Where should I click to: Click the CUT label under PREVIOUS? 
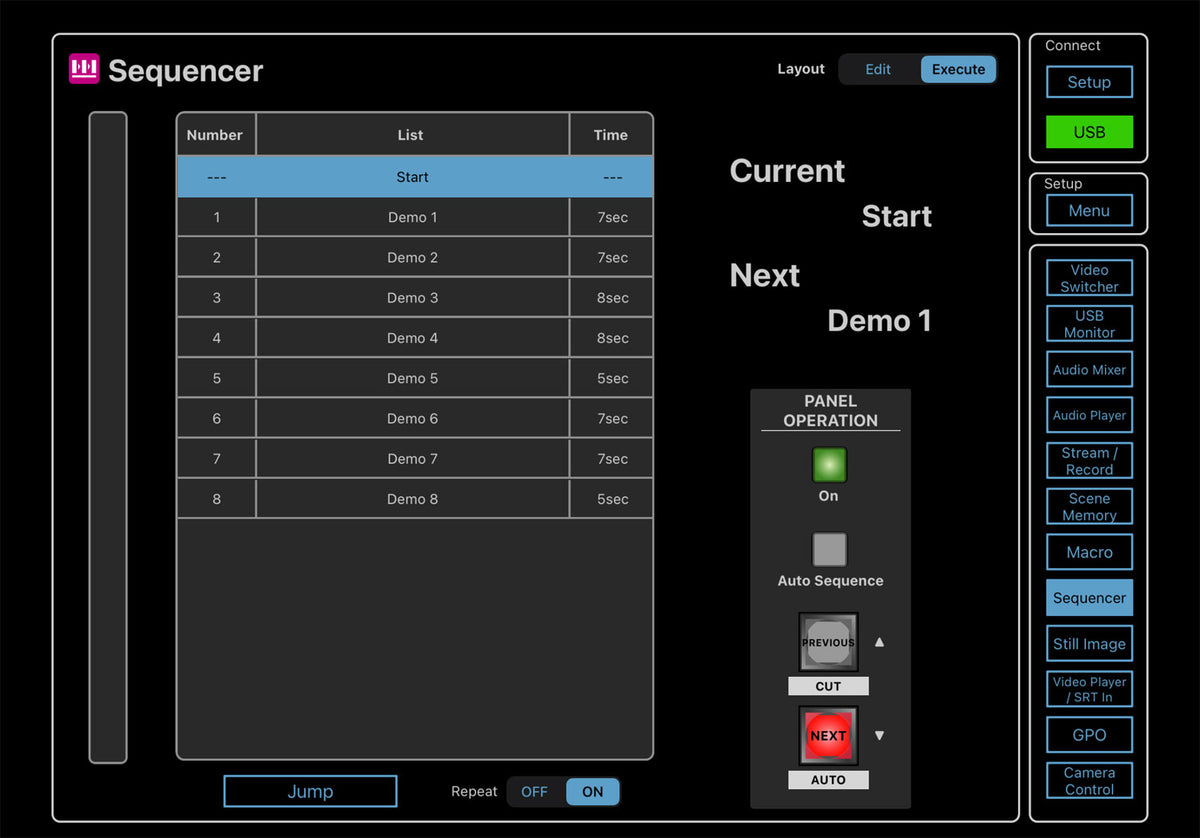(828, 686)
